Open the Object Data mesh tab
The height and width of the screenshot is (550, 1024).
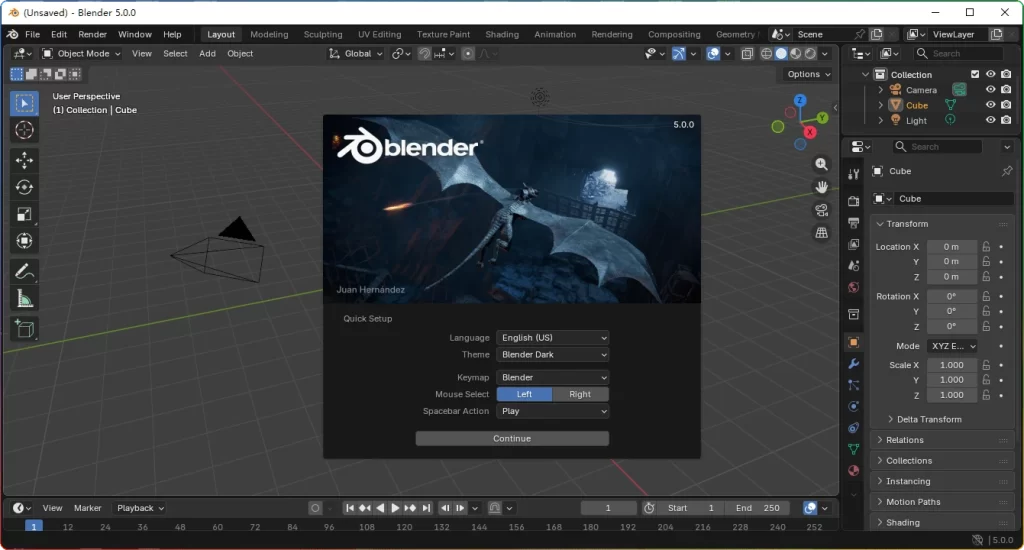[x=854, y=449]
